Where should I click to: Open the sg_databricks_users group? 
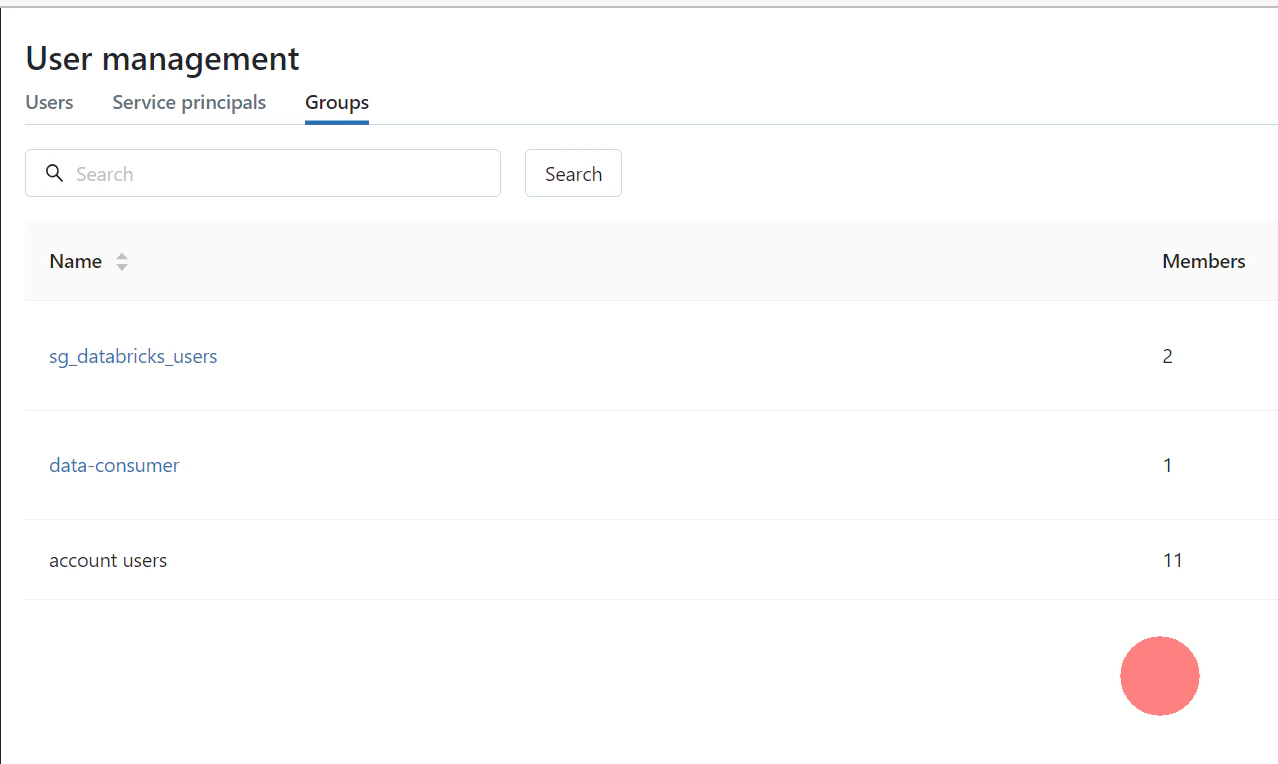tap(133, 356)
